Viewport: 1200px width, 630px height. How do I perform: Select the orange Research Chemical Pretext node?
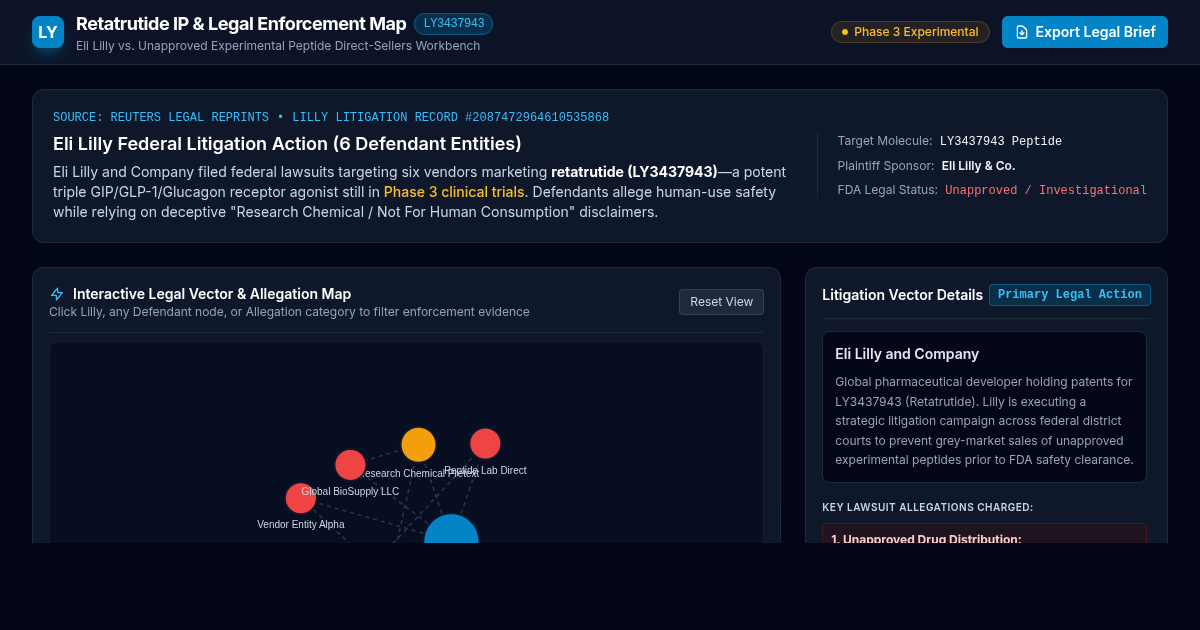click(x=418, y=445)
